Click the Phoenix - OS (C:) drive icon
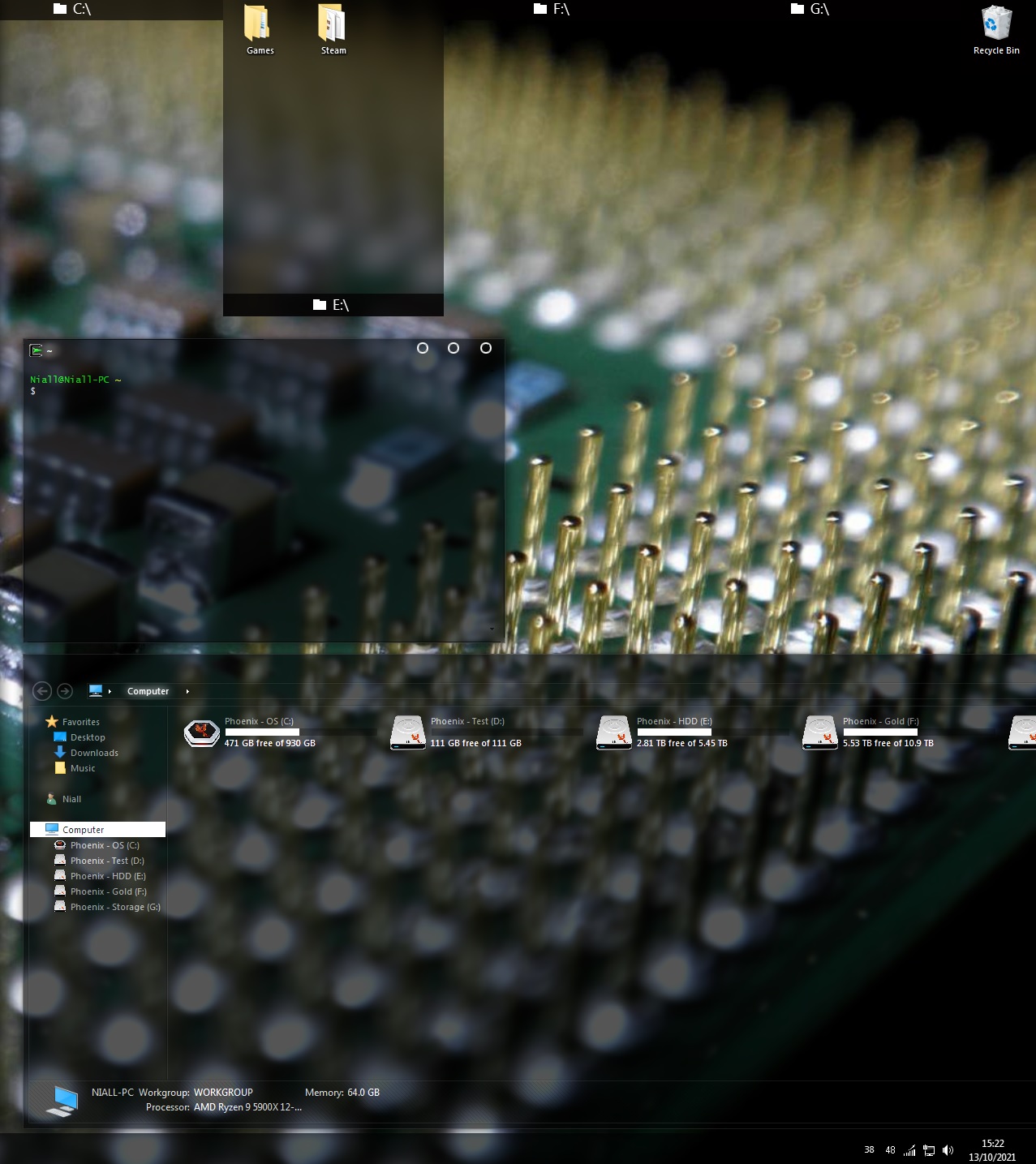The image size is (1036, 1164). coord(201,732)
